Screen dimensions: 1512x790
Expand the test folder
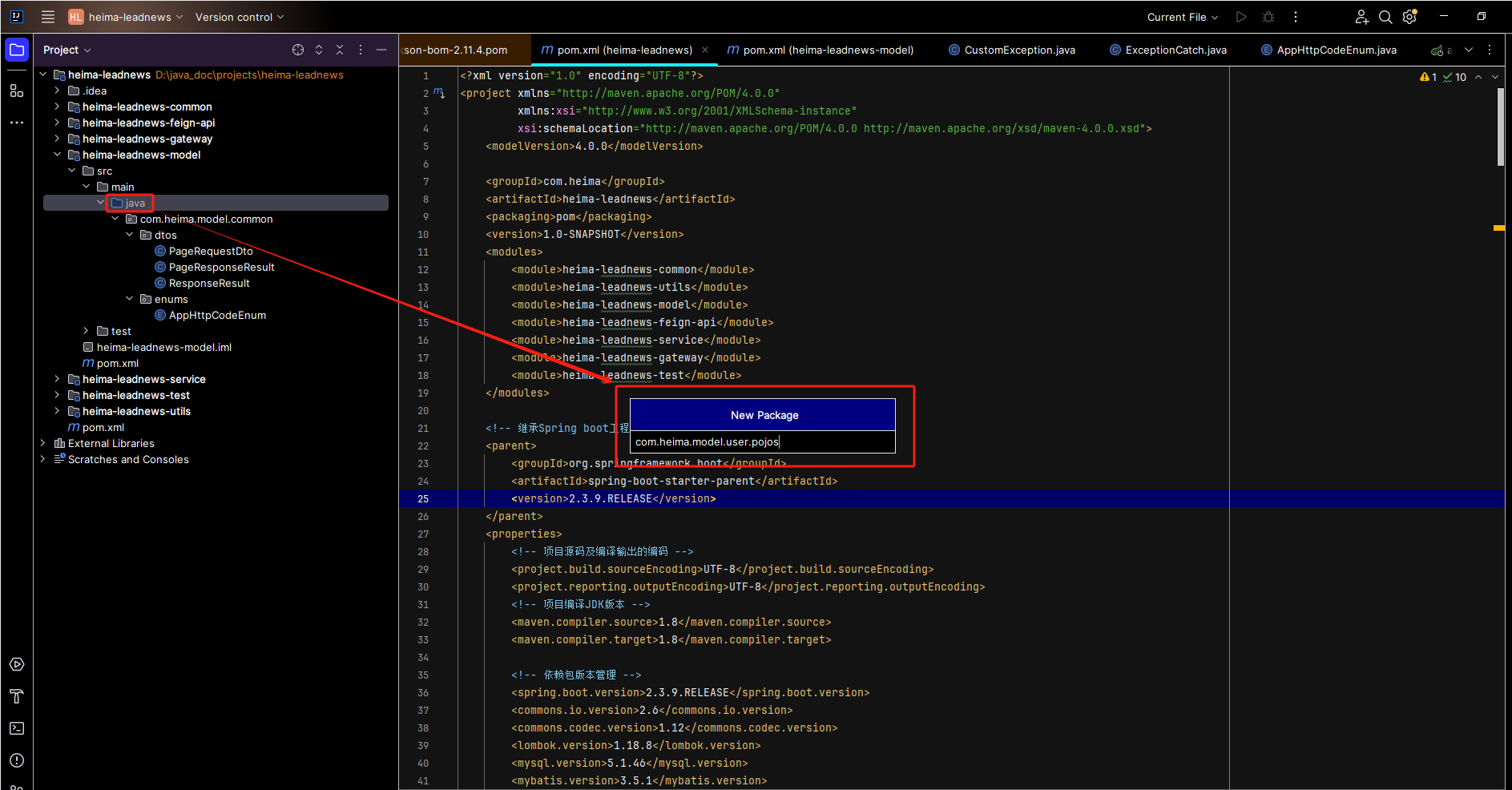(x=86, y=331)
